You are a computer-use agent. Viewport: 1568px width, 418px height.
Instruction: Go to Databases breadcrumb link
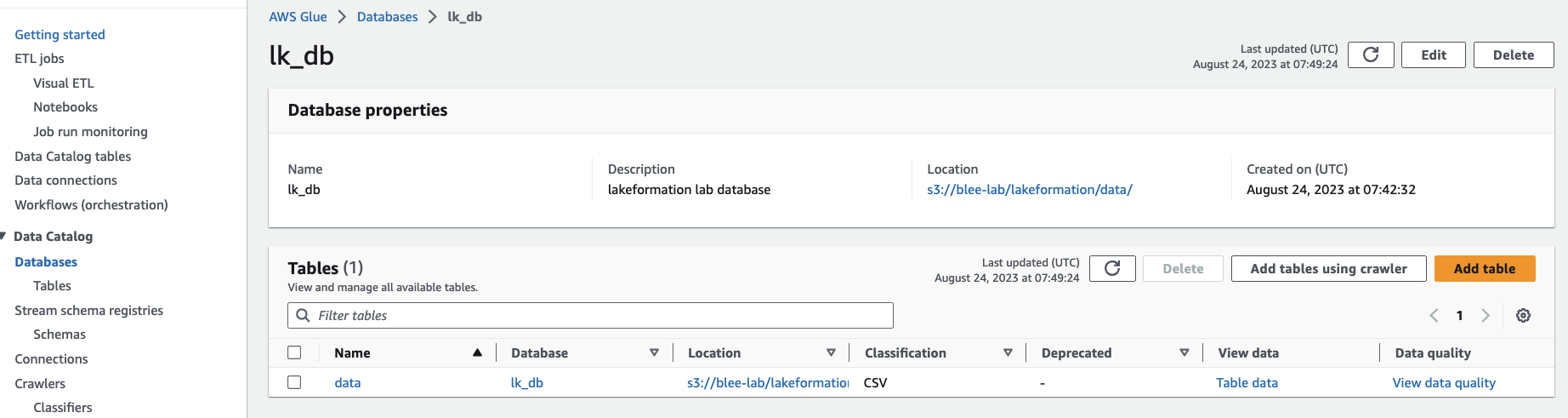click(387, 17)
